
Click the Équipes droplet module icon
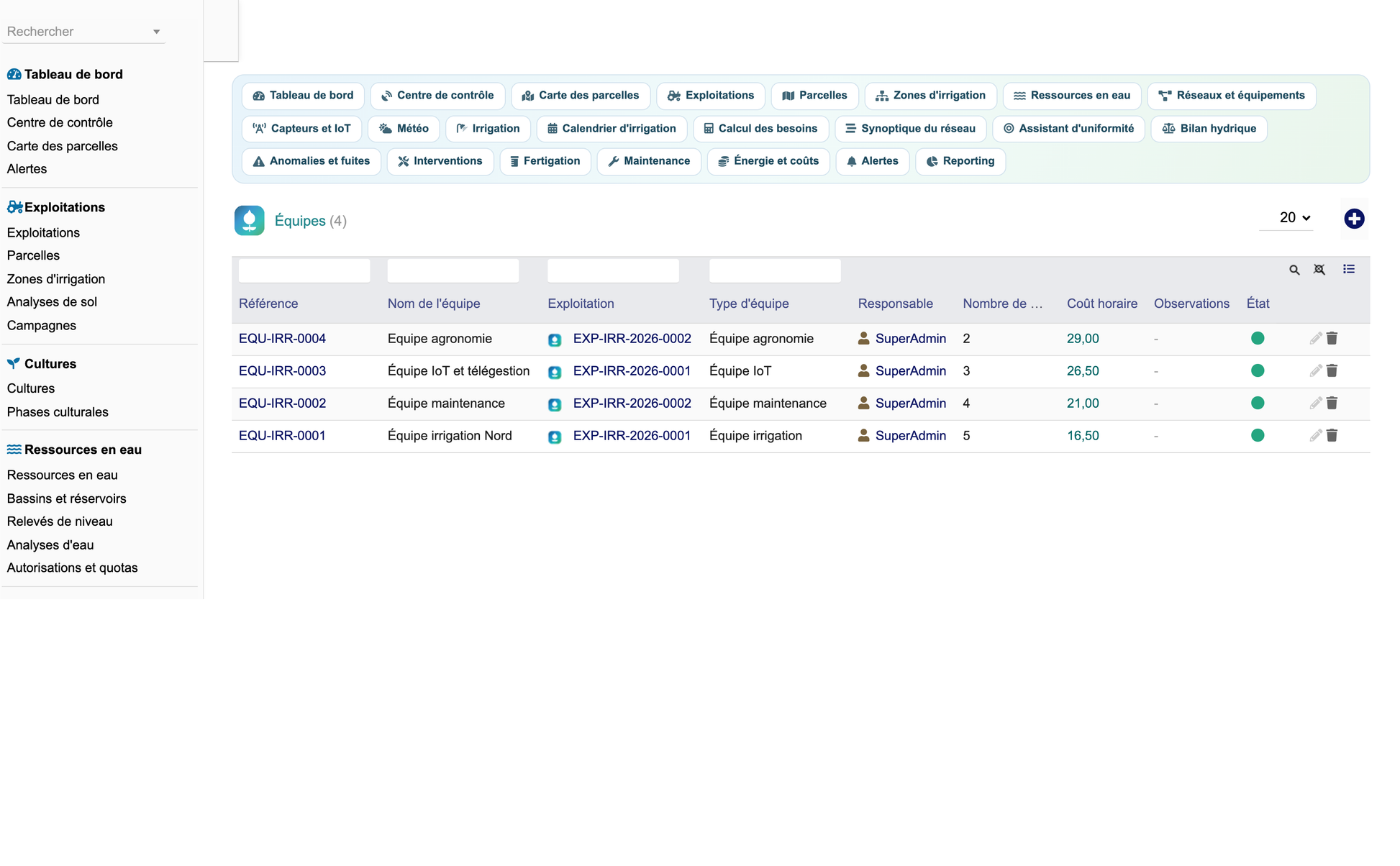[x=250, y=221]
